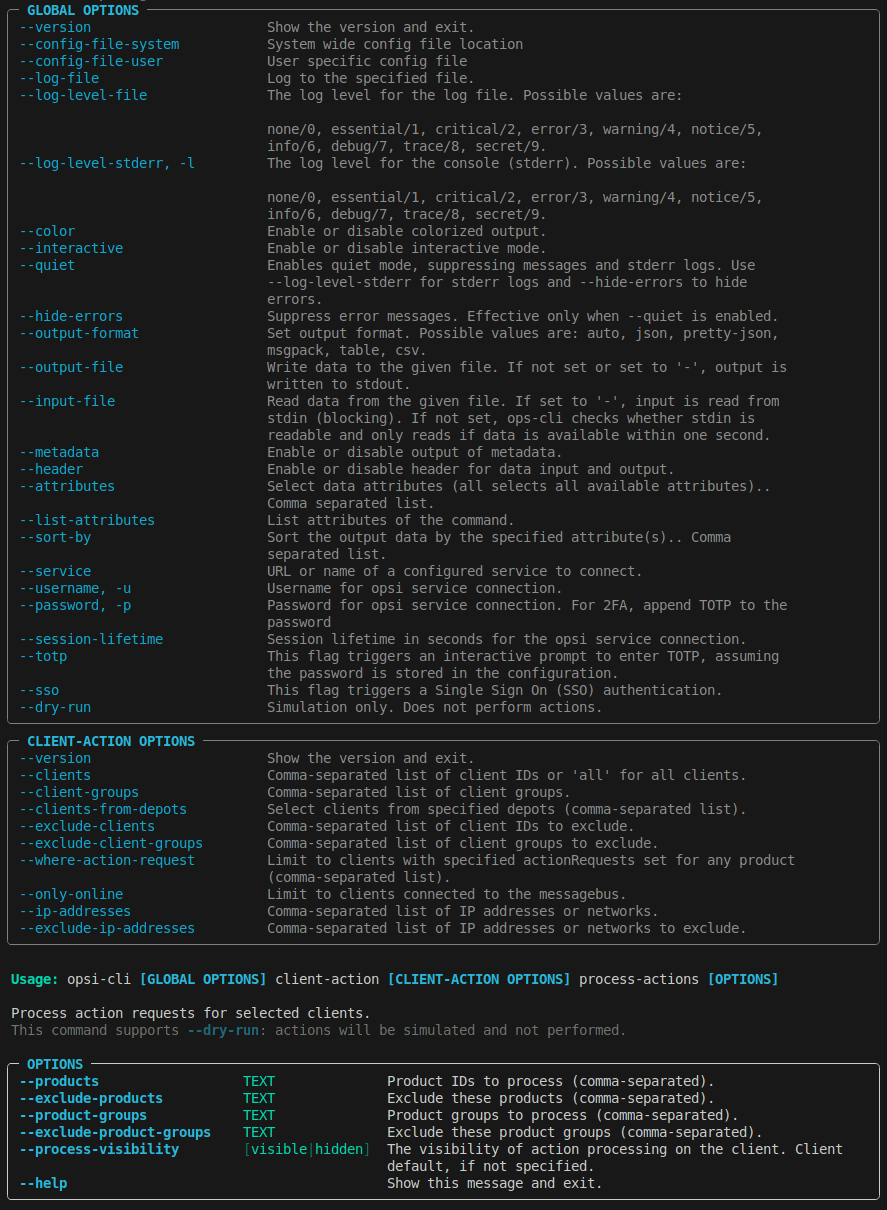Select "Simulation only. Does not perform actions."
The height and width of the screenshot is (1210, 887).
tap(435, 707)
